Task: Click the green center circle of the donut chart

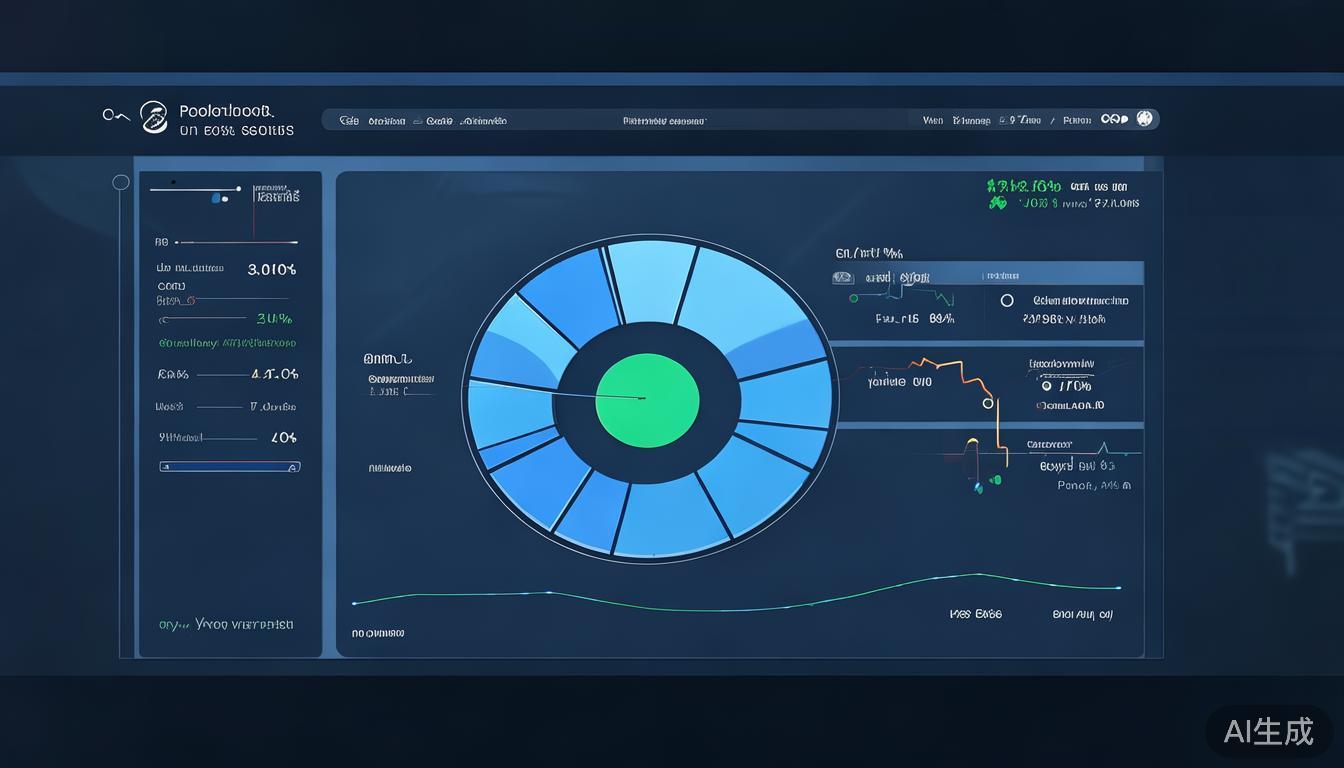Action: pyautogui.click(x=647, y=397)
